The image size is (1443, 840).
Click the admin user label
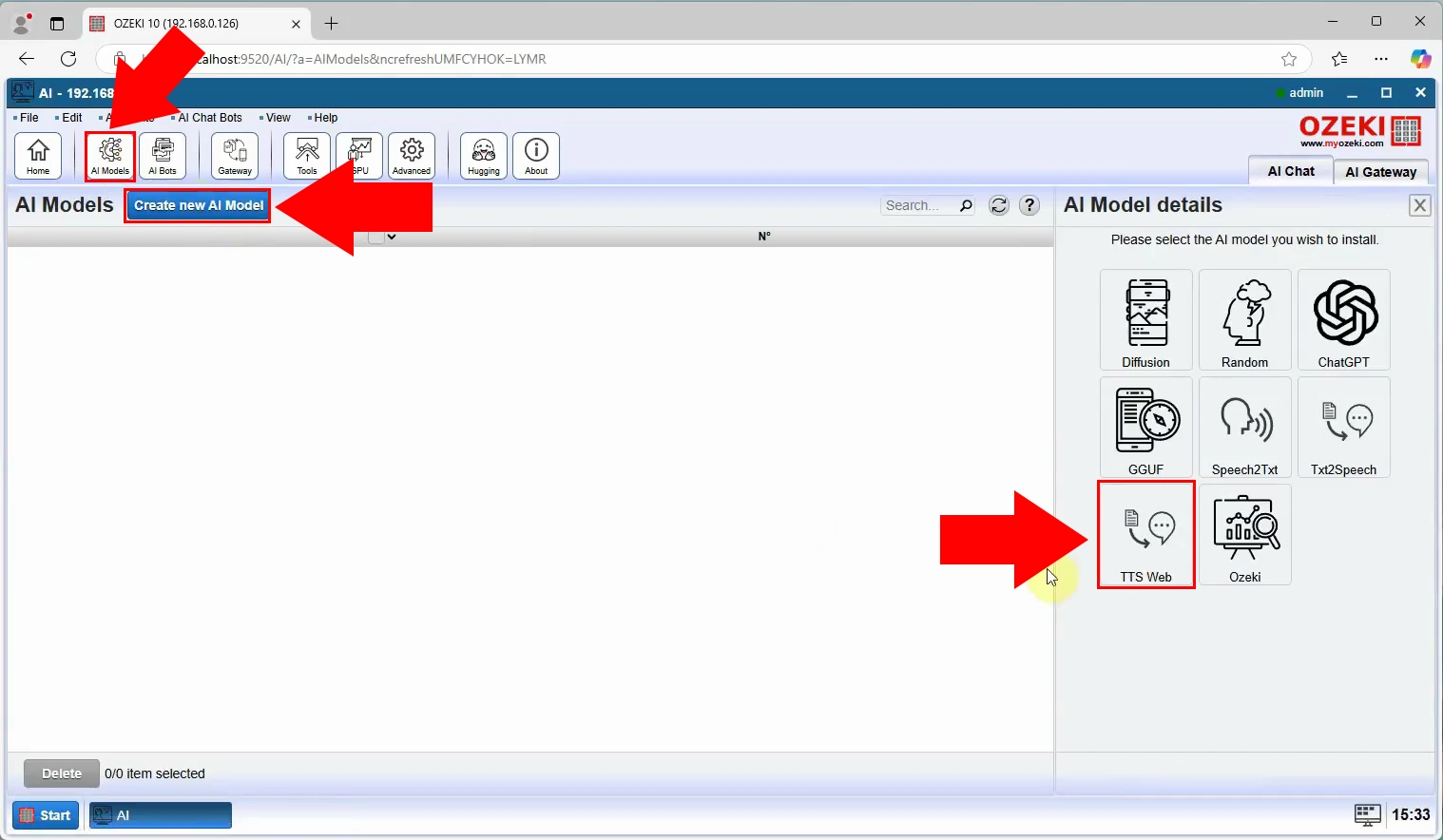pyautogui.click(x=1306, y=93)
